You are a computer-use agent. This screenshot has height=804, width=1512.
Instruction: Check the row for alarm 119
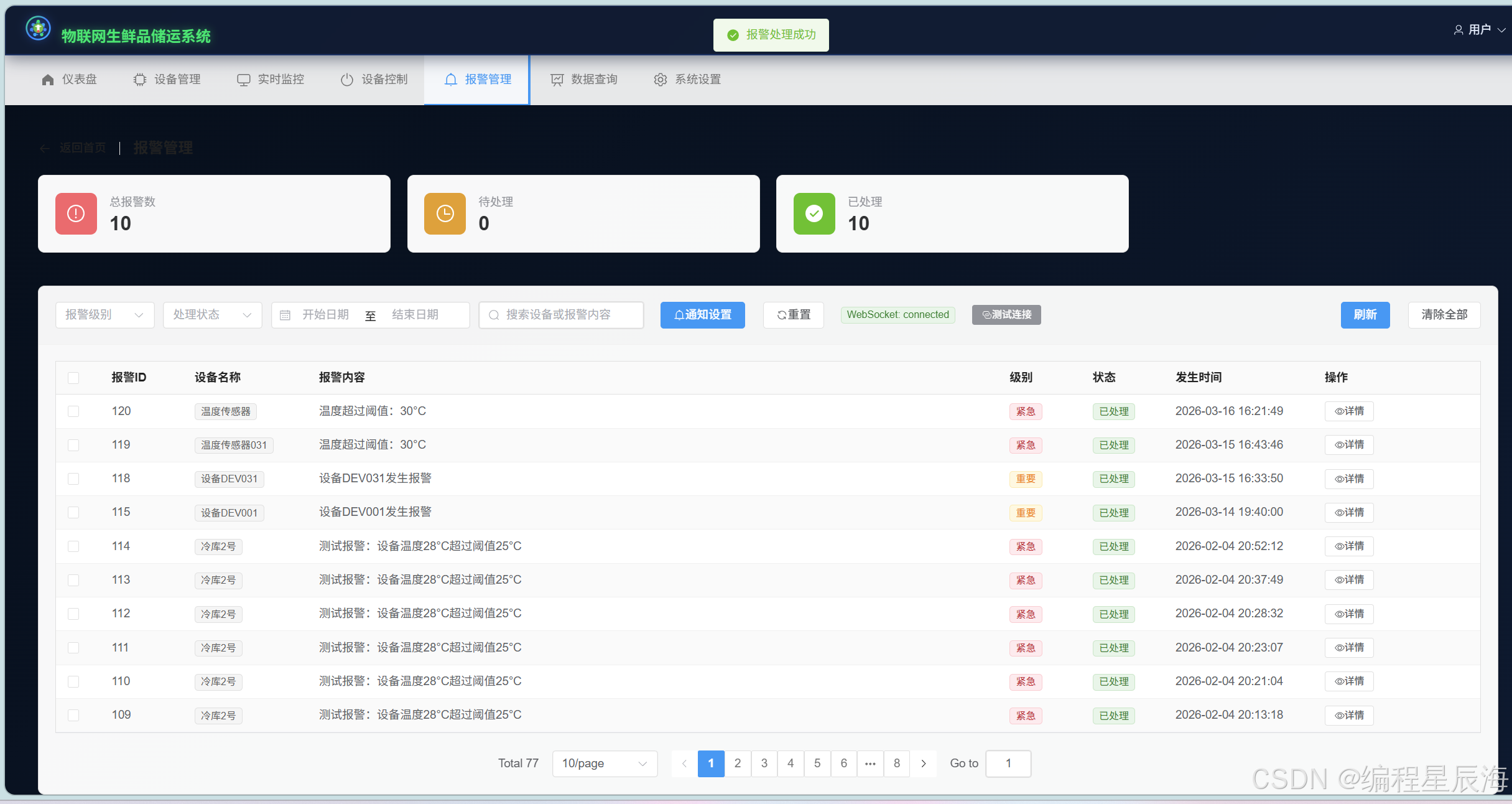(x=73, y=445)
